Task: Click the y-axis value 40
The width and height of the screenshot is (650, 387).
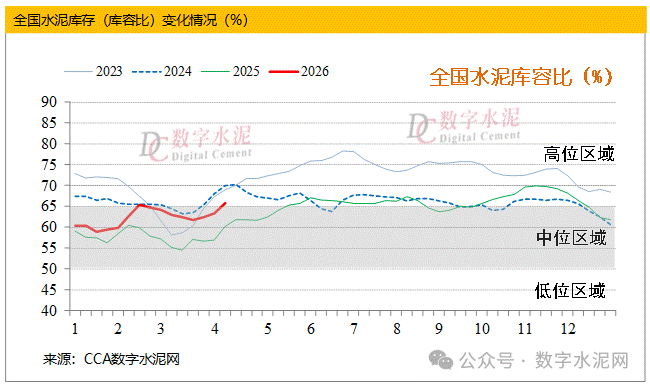Action: (49, 311)
